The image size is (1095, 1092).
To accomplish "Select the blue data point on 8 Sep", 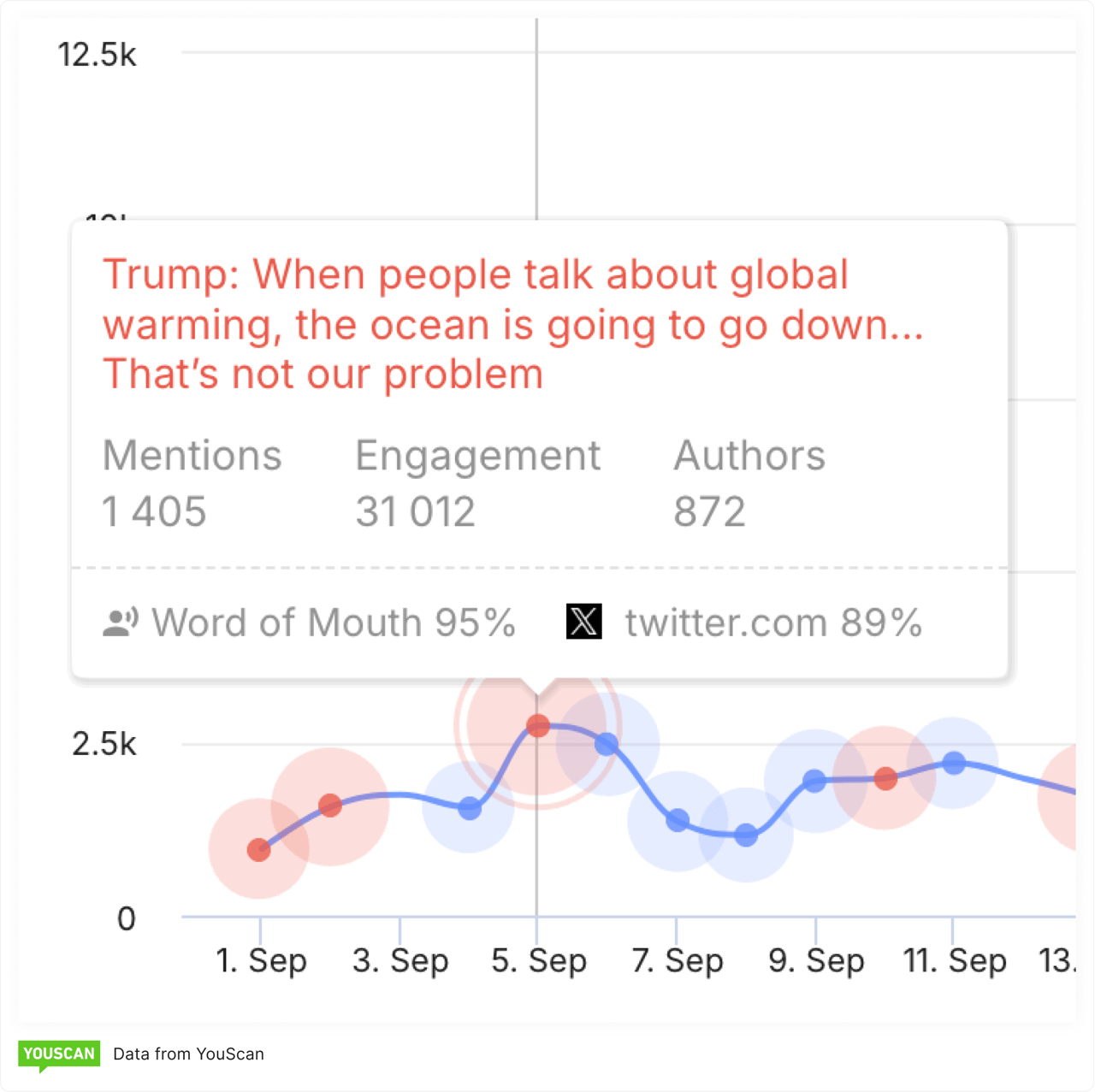I will pyautogui.click(x=746, y=835).
